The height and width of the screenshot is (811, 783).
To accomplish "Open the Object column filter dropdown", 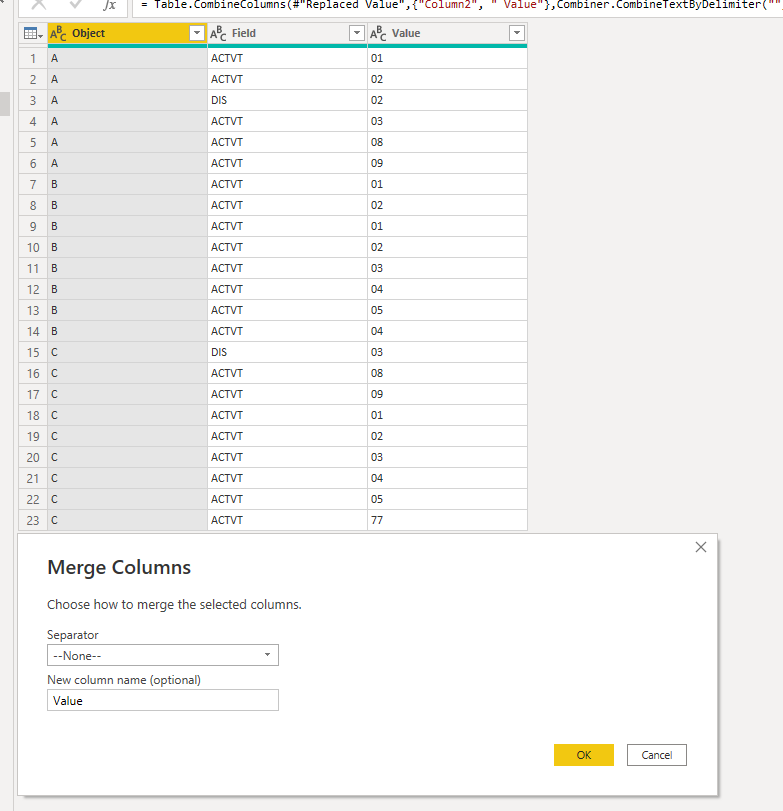I will tap(197, 34).
